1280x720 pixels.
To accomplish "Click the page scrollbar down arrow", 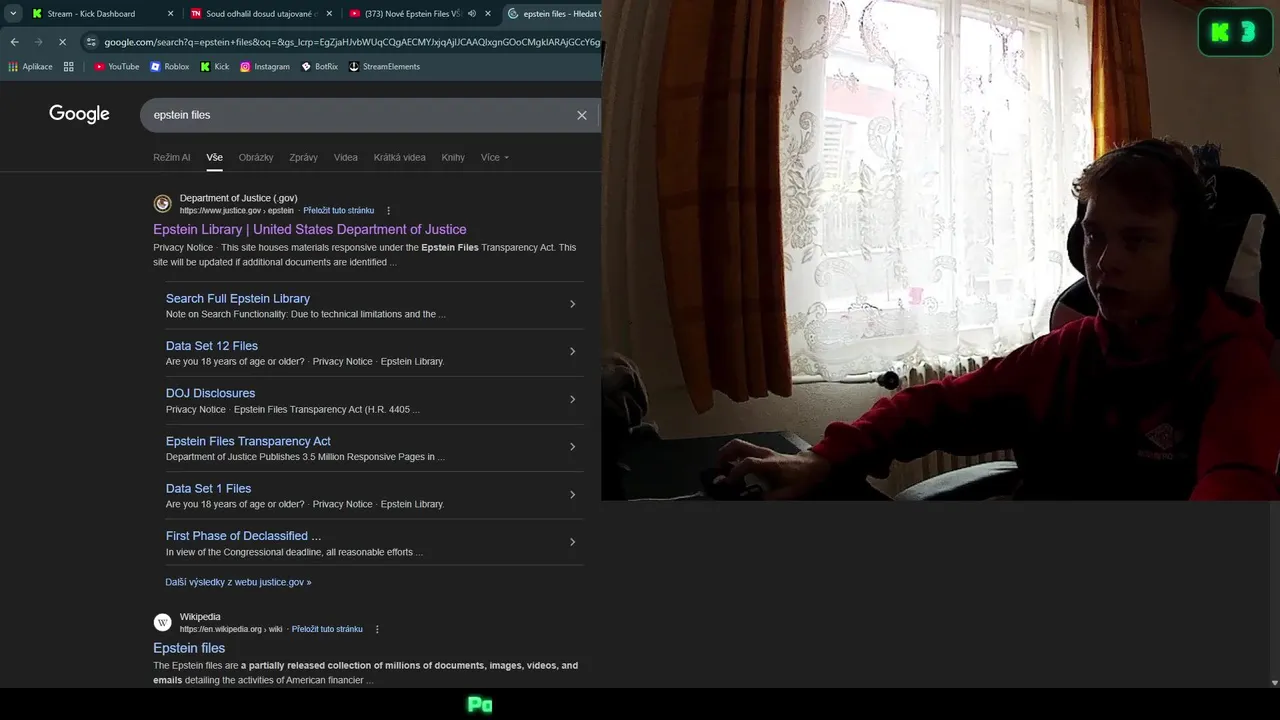I will [x=1273, y=682].
